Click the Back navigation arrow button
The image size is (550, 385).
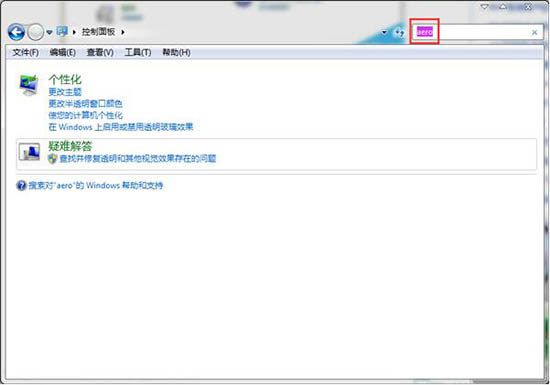[16, 32]
